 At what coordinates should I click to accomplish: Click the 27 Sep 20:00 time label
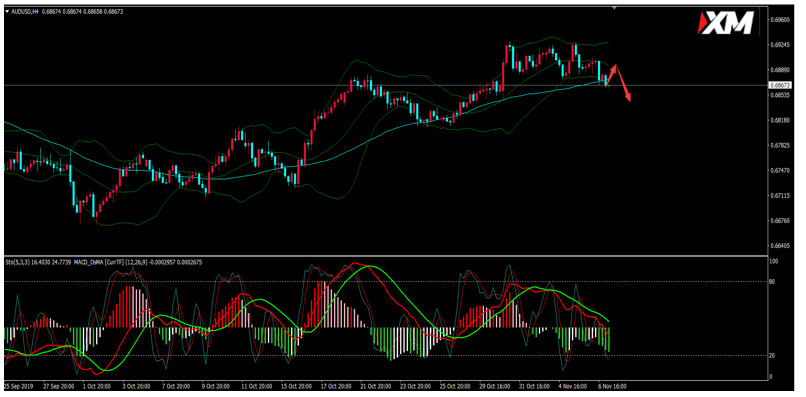pyautogui.click(x=59, y=386)
